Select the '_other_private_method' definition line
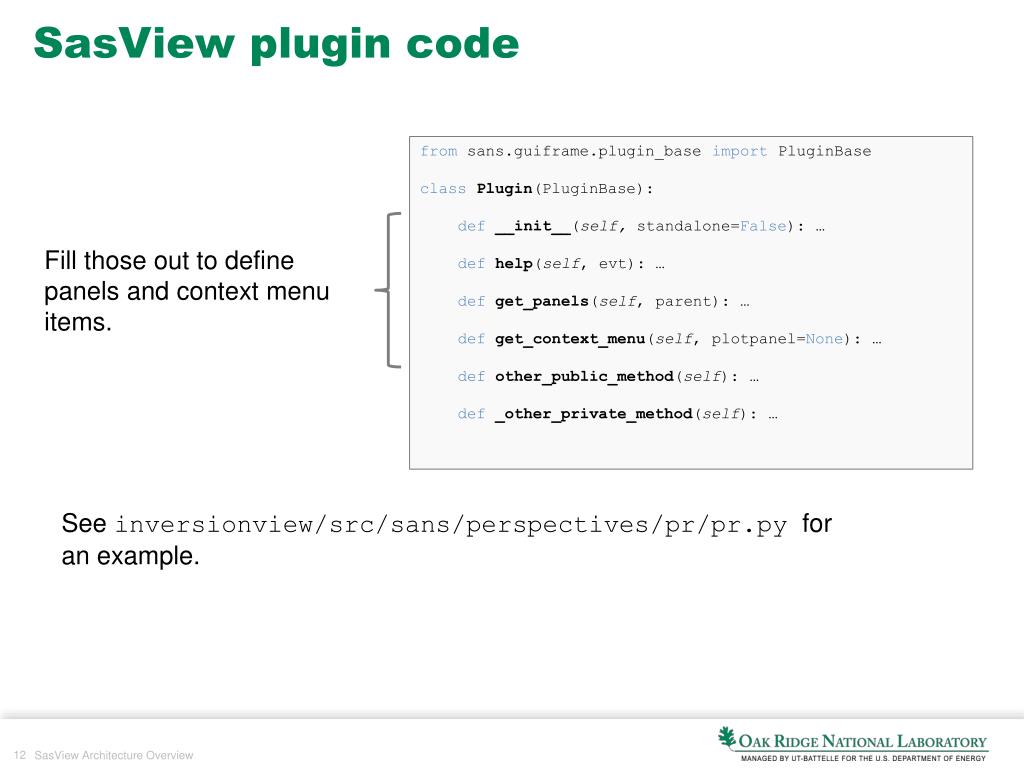Screen dimensions: 1024x768 point(617,414)
